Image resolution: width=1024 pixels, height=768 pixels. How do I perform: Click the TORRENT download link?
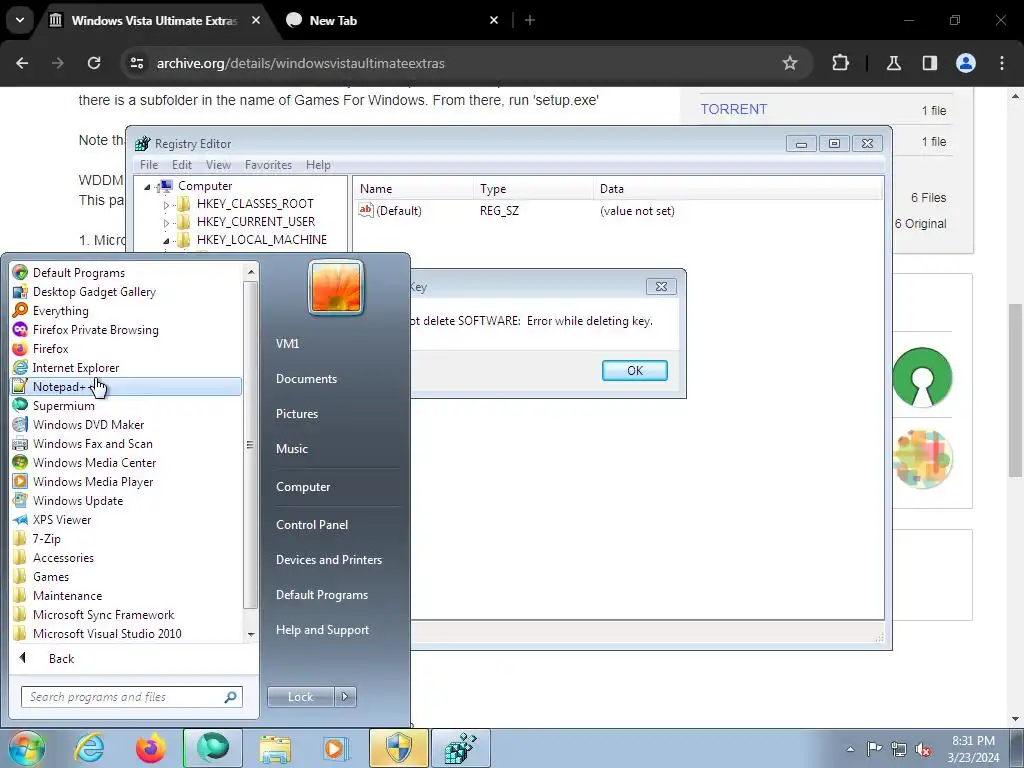coord(733,109)
